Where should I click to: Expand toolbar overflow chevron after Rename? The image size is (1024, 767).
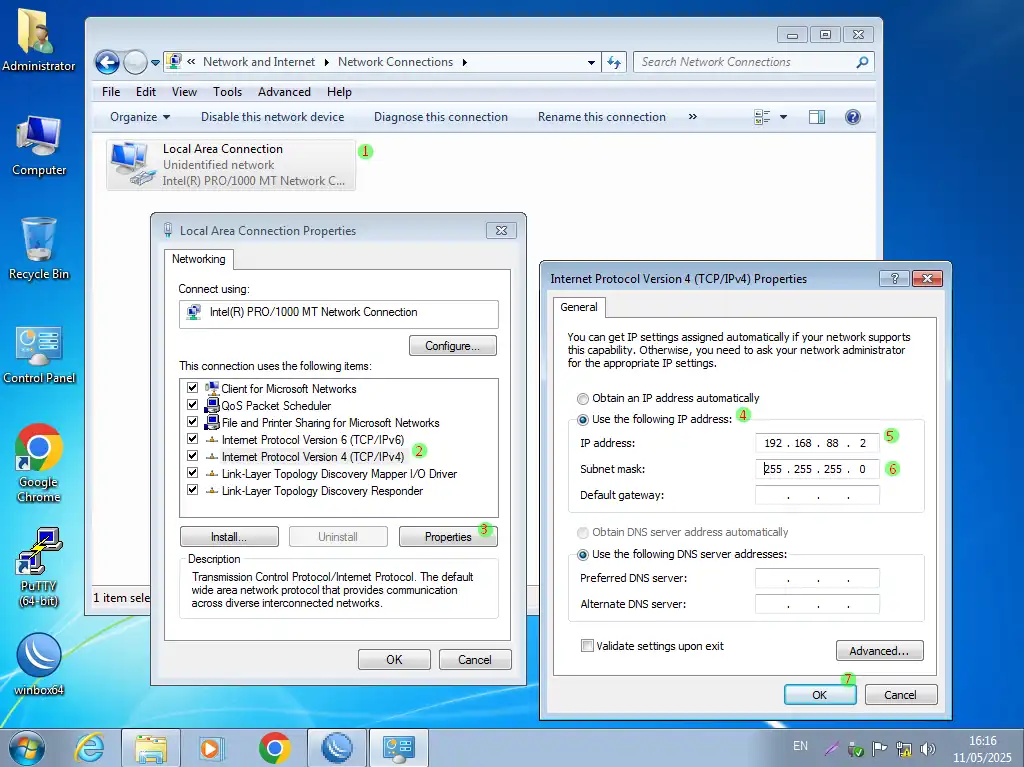(x=692, y=117)
